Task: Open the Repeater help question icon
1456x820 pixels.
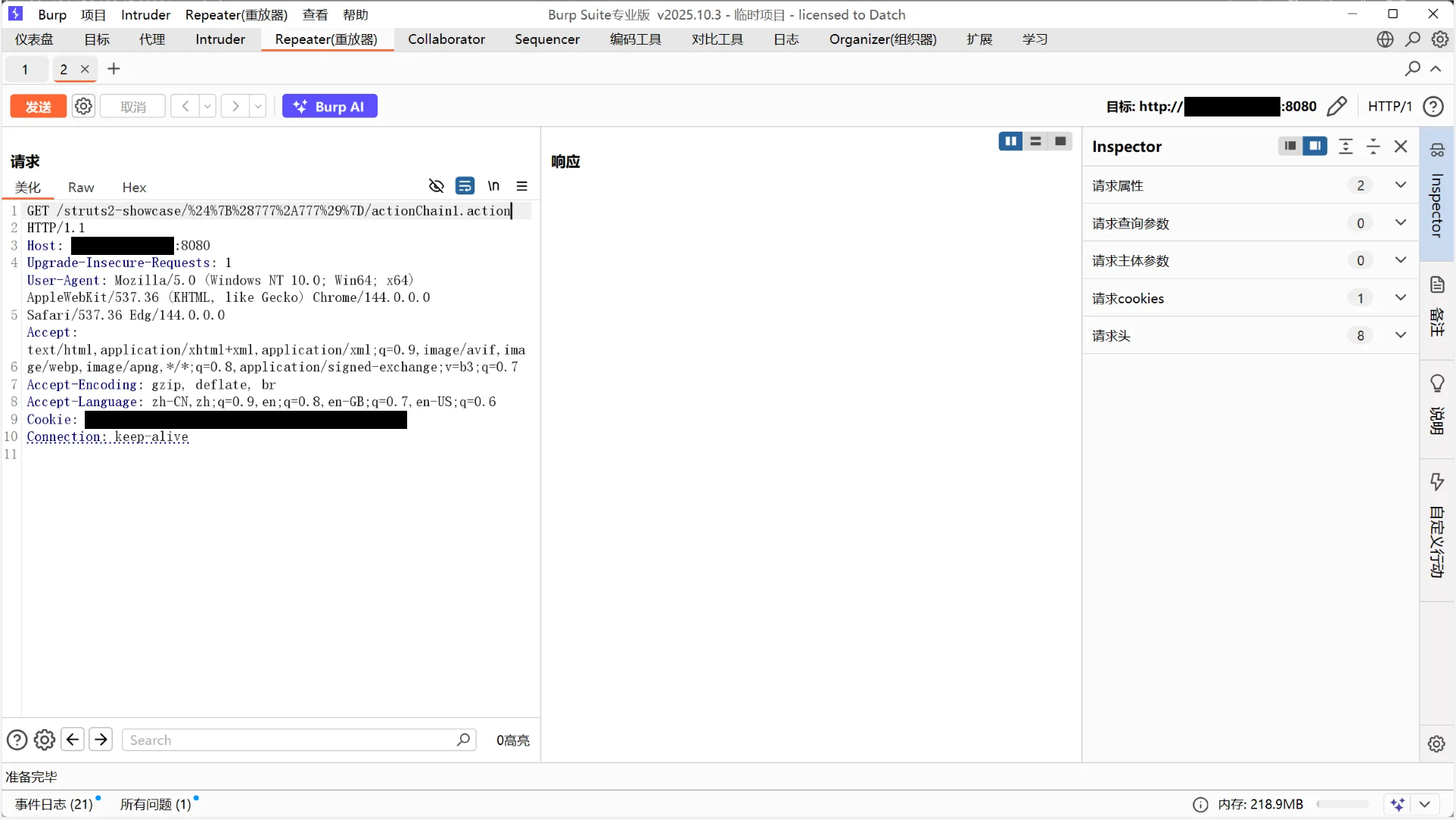Action: coord(1433,107)
